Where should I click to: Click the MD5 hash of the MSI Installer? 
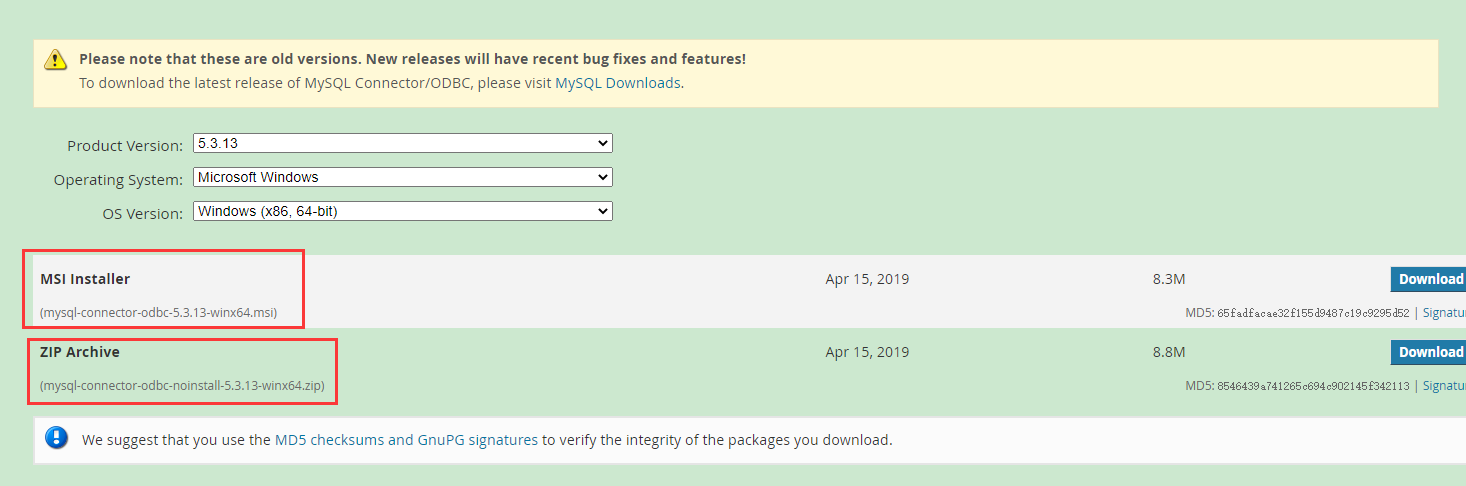(x=1313, y=313)
